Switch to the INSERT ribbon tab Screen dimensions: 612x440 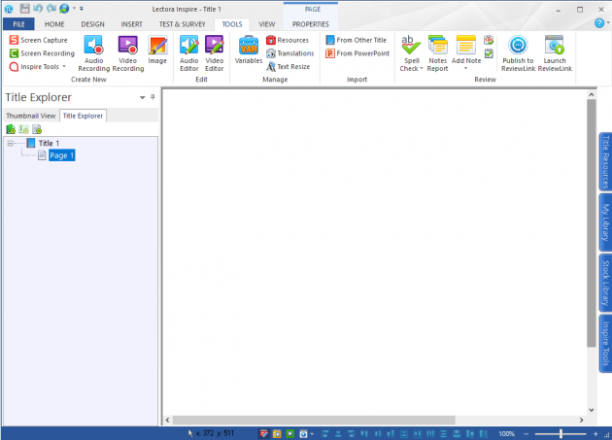pyautogui.click(x=132, y=24)
